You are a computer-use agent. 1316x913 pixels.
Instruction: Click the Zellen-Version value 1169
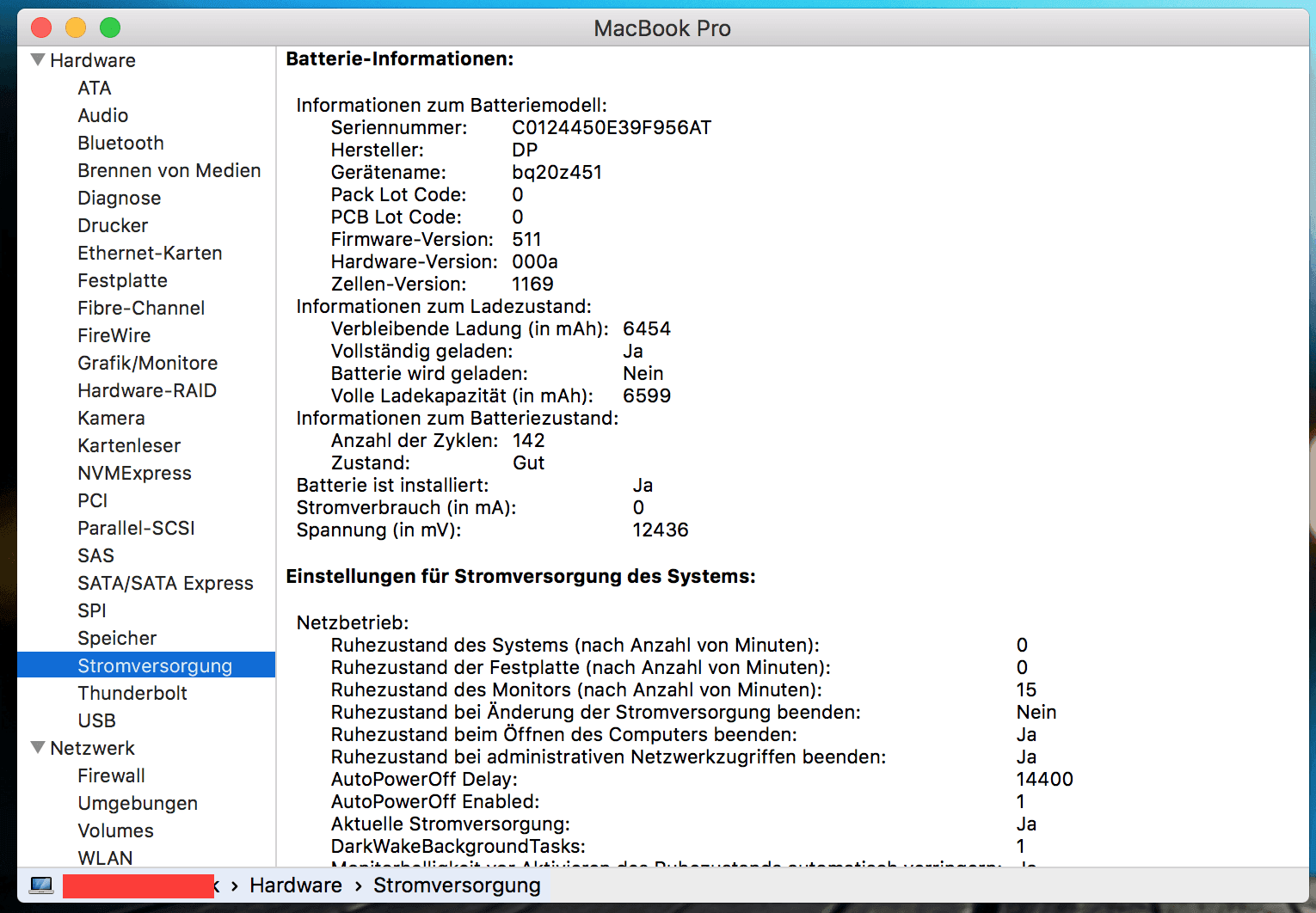click(532, 284)
